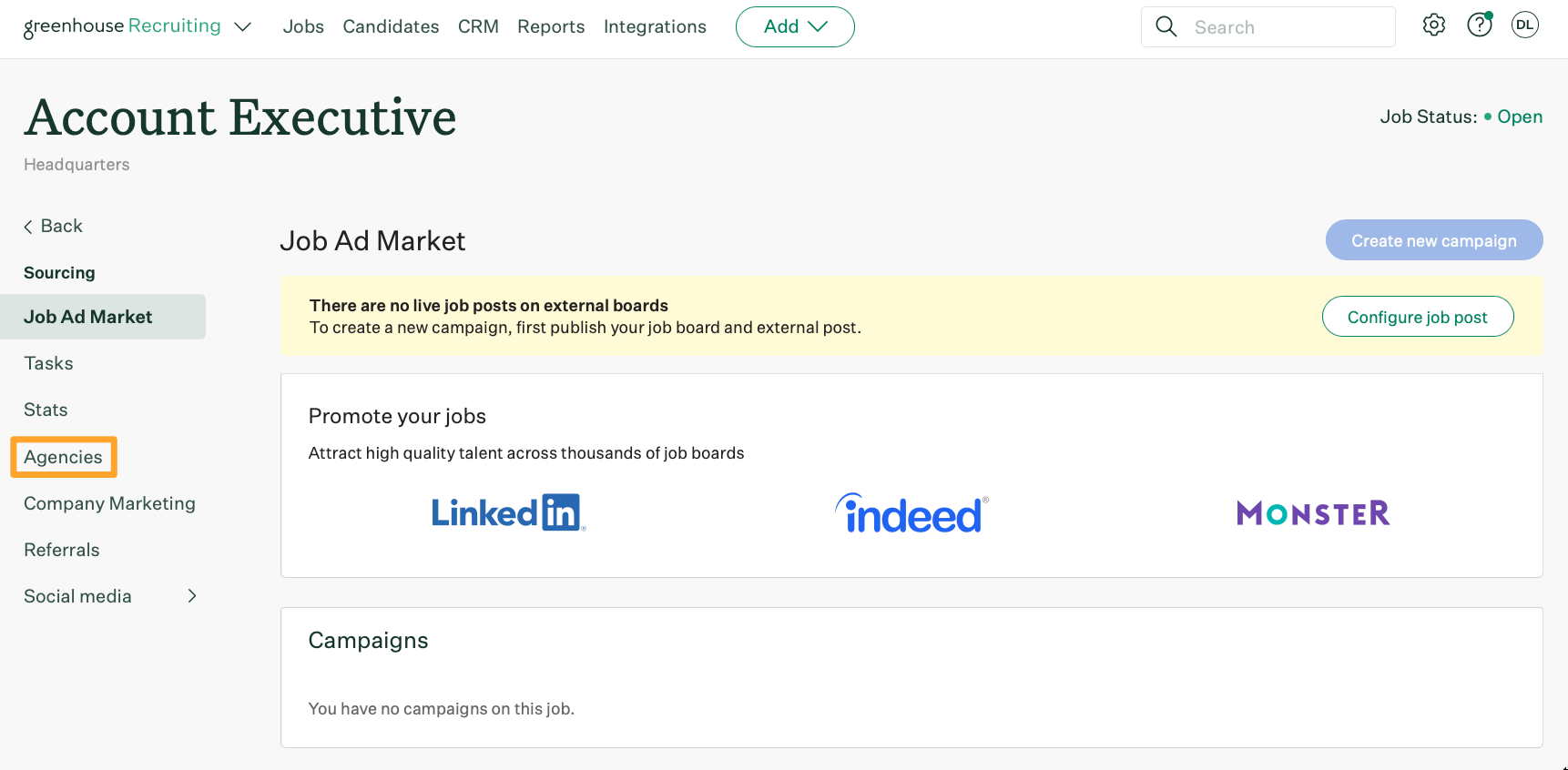
Task: Open Agencies in sidebar
Action: pyautogui.click(x=63, y=457)
